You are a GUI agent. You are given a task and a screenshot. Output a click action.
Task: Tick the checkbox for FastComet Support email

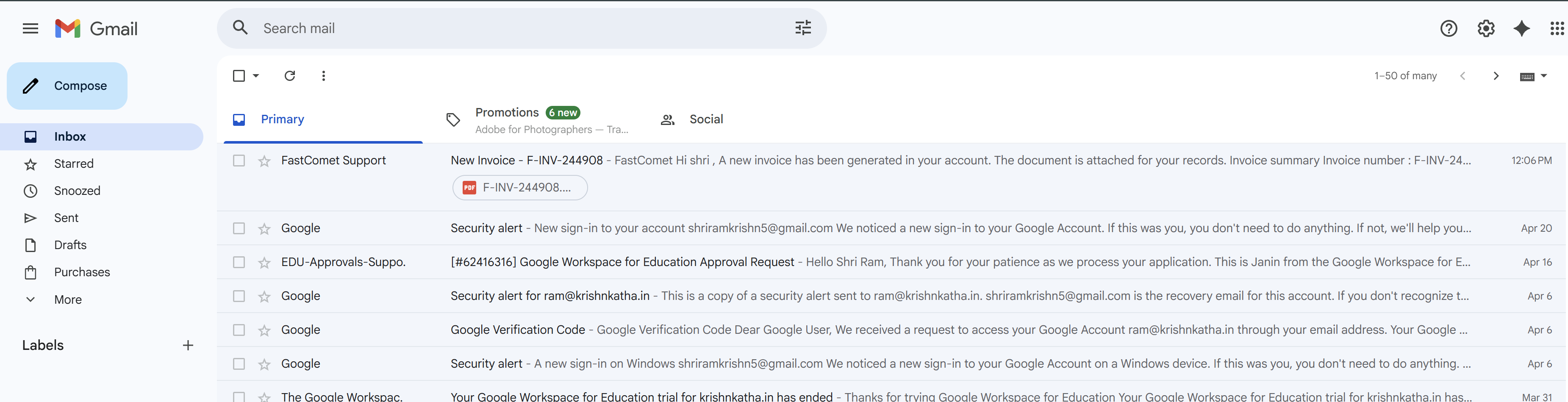tap(239, 161)
